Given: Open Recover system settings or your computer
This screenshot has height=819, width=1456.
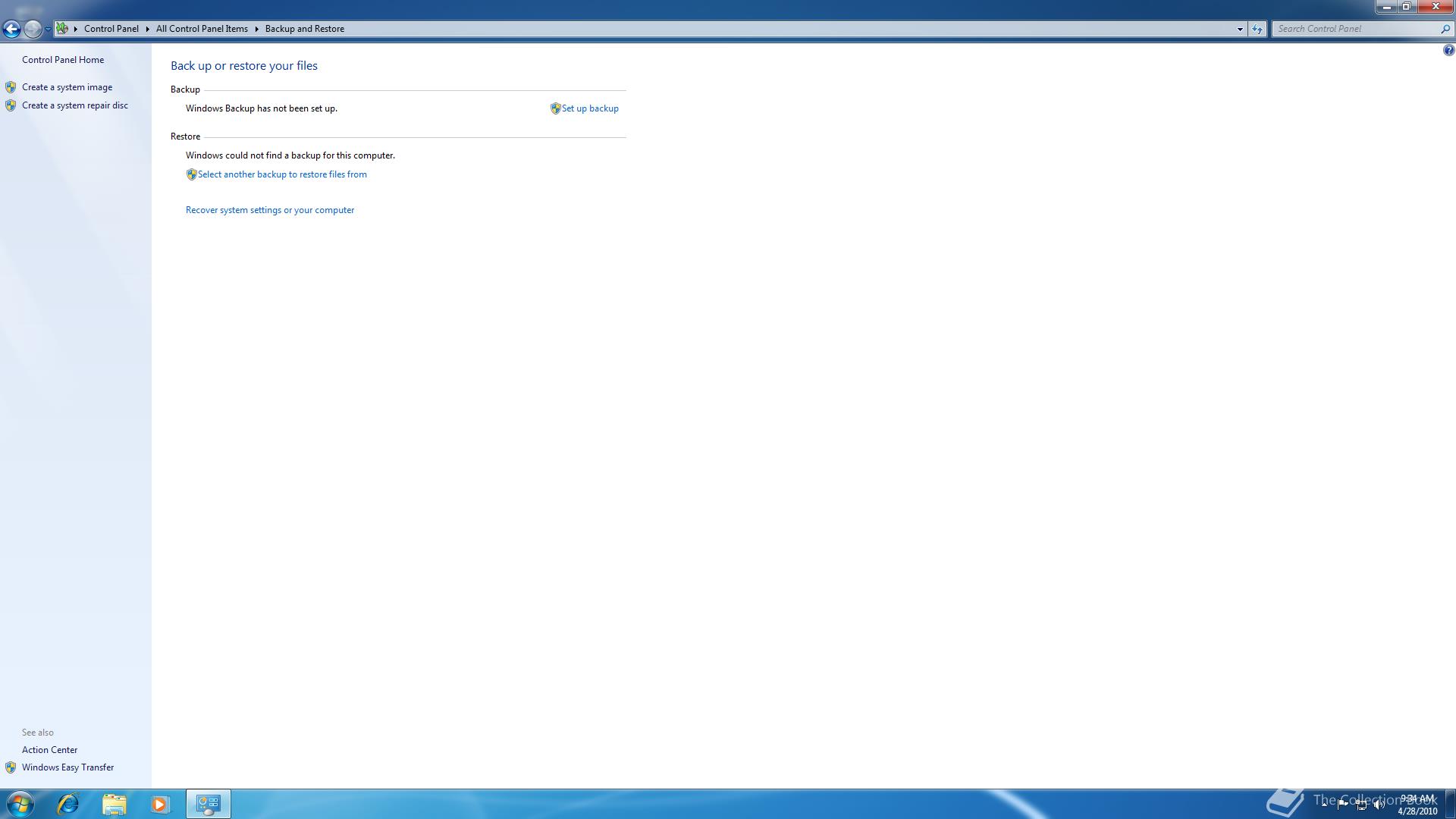Looking at the screenshot, I should click(270, 210).
